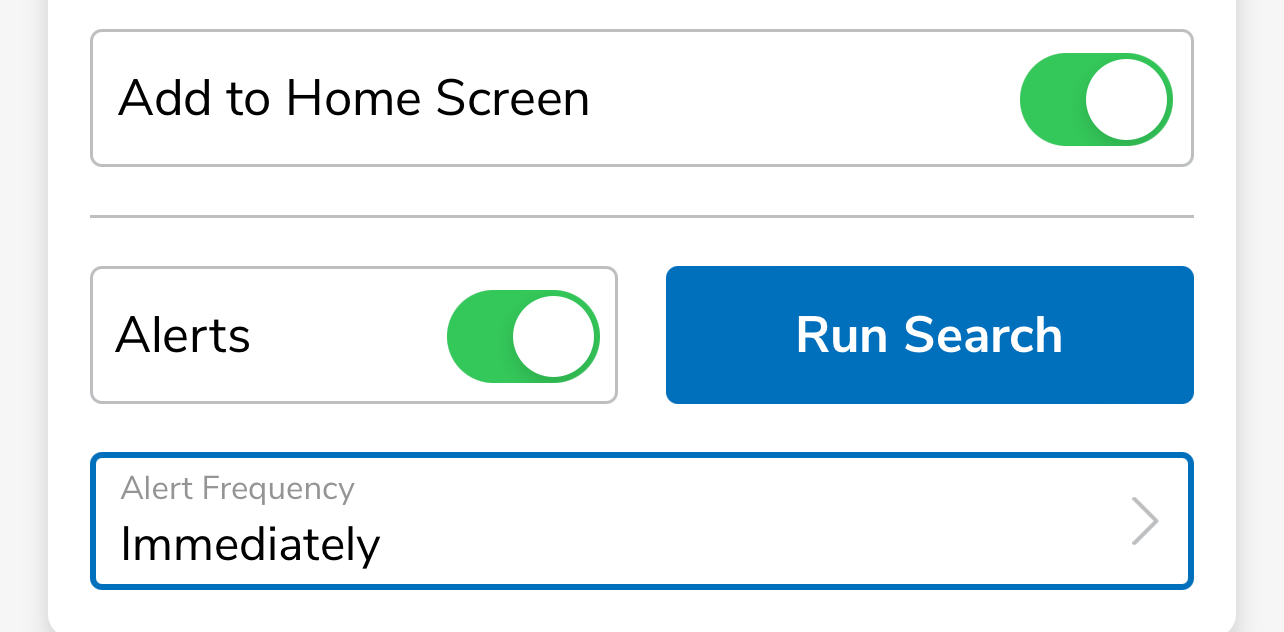Click empty space inside the Alerts box
This screenshot has width=1284, height=632.
click(348, 336)
